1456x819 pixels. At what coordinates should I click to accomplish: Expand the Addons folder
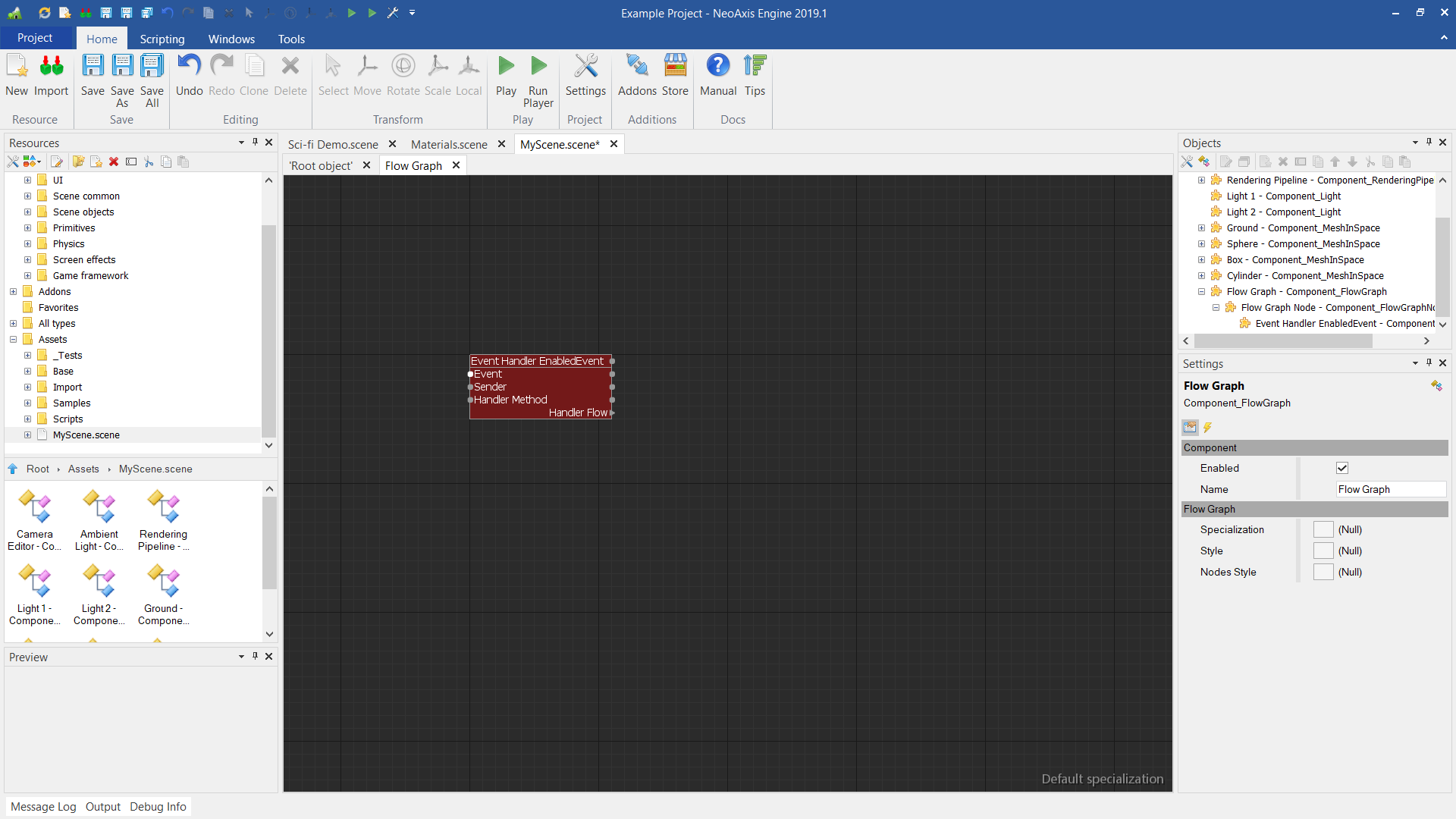[13, 291]
